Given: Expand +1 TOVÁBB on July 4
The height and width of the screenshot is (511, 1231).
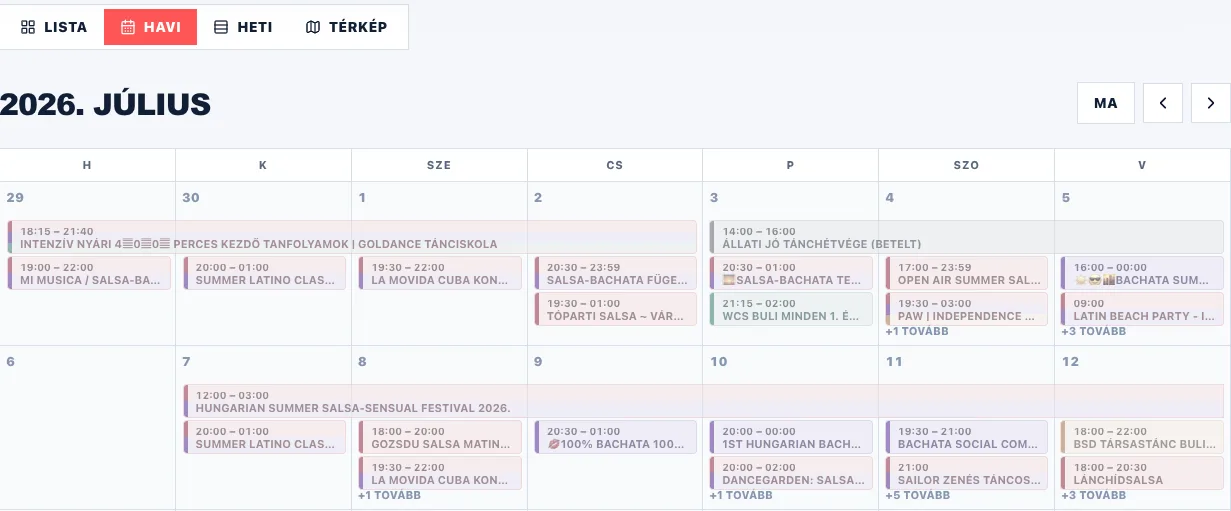Looking at the screenshot, I should point(918,331).
